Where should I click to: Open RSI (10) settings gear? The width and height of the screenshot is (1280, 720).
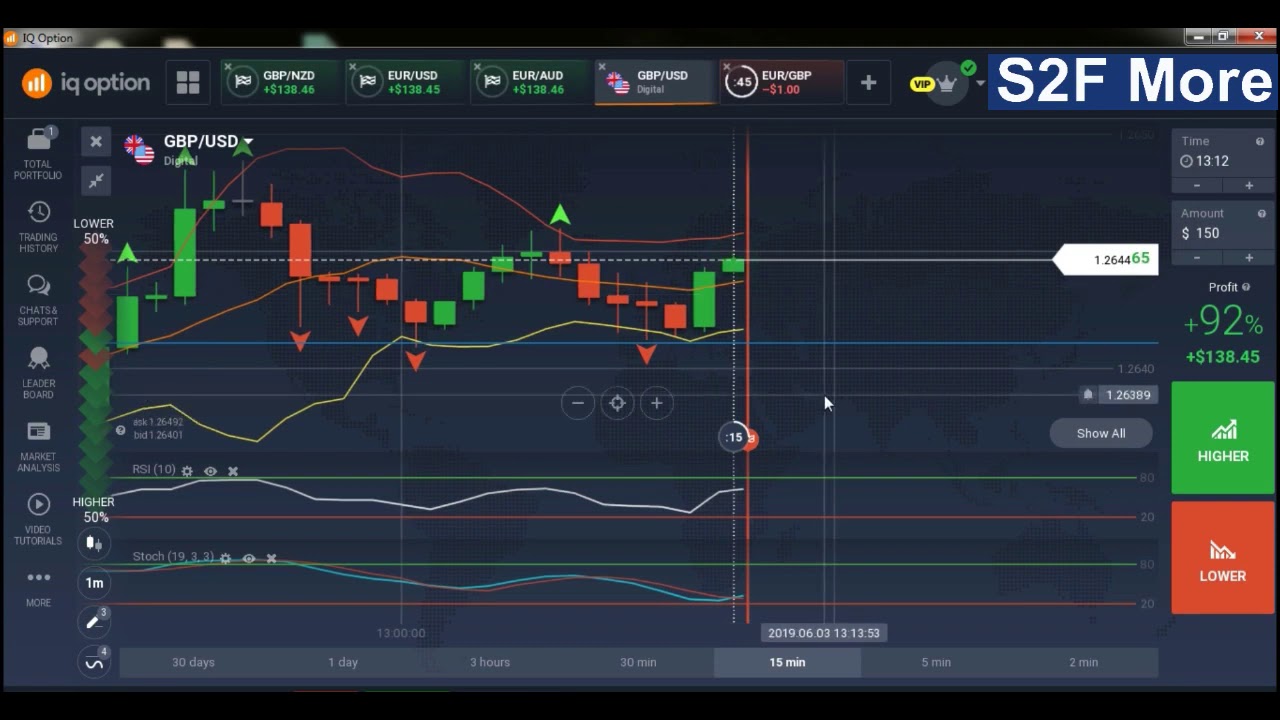[x=187, y=471]
